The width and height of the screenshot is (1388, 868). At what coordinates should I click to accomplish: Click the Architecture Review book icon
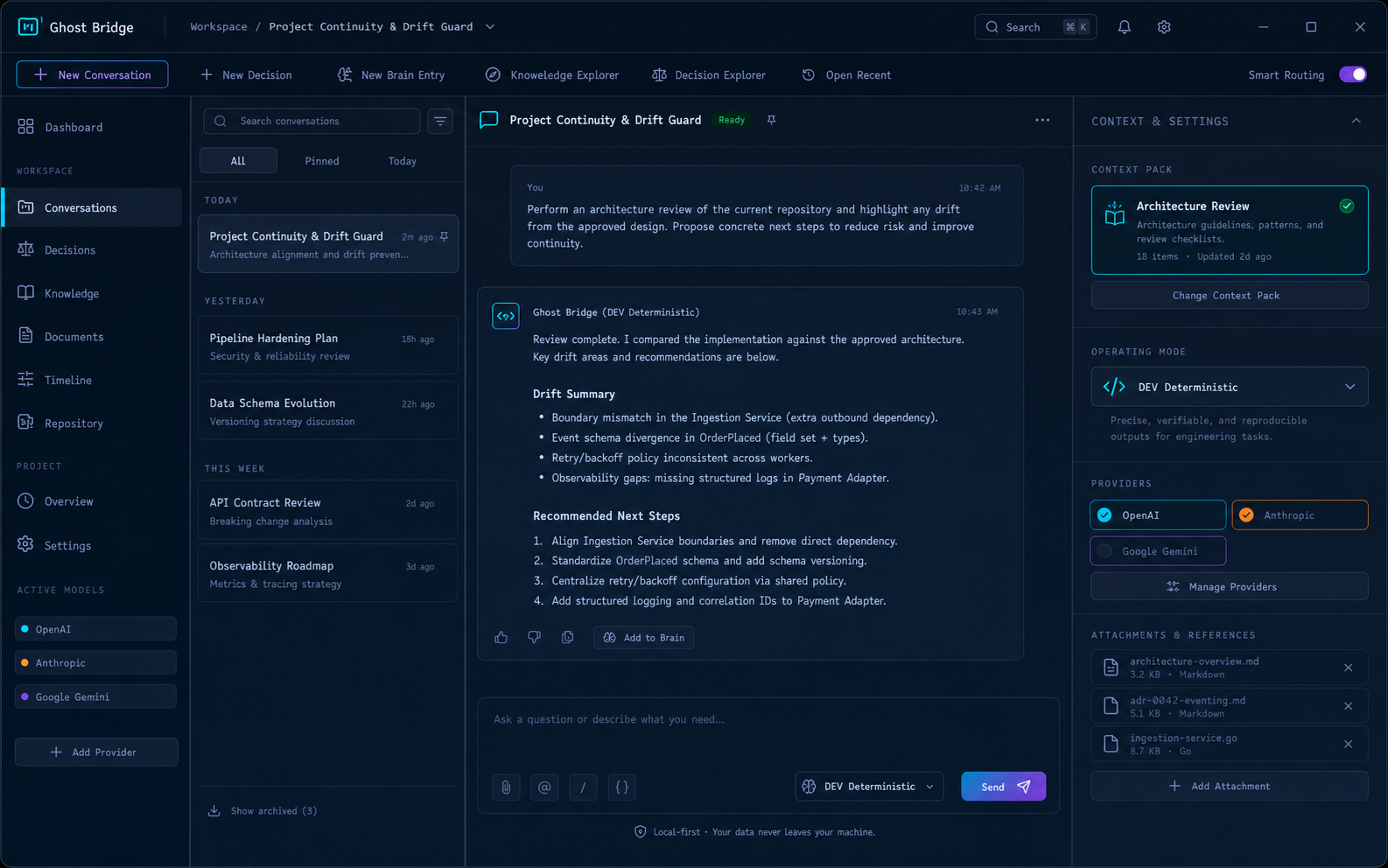click(x=1114, y=213)
